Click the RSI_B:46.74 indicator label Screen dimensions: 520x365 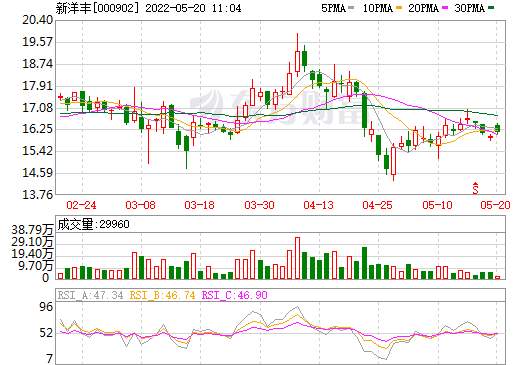pos(163,295)
